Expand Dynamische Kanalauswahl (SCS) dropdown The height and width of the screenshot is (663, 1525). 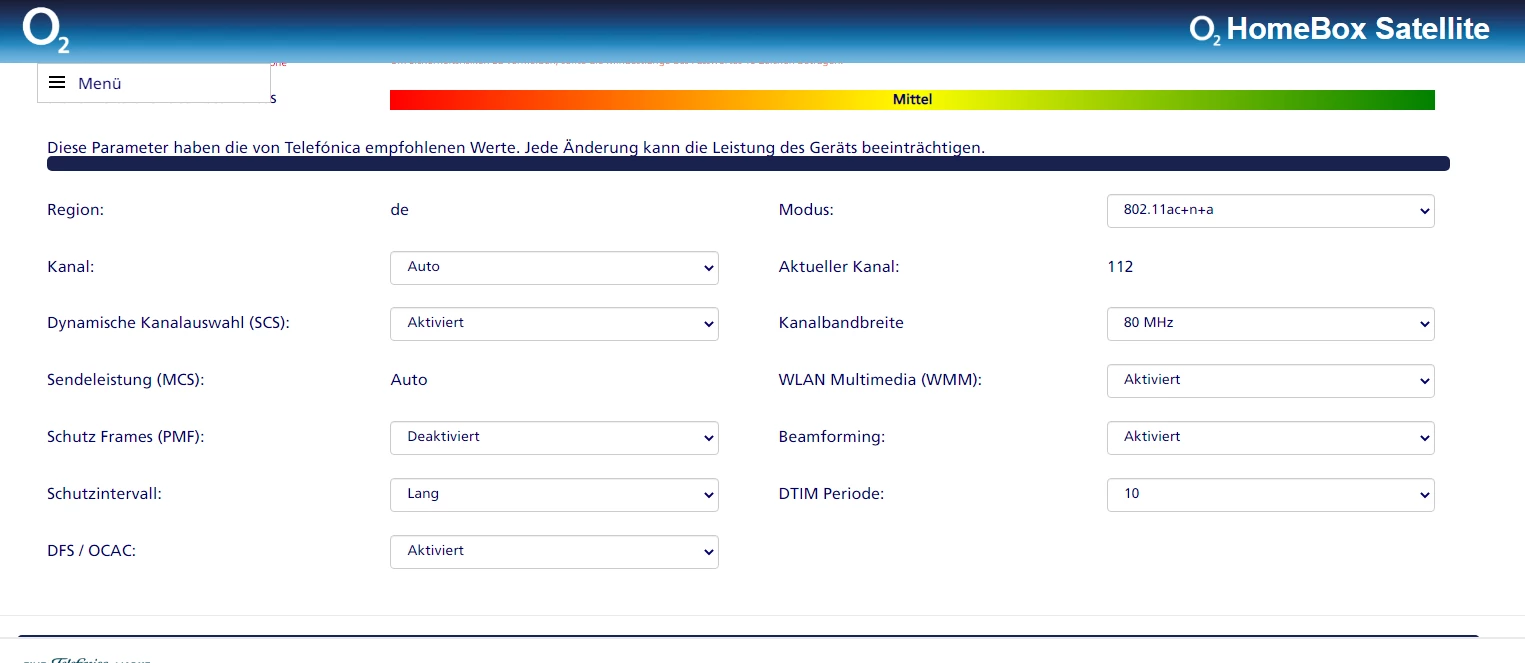tap(554, 324)
